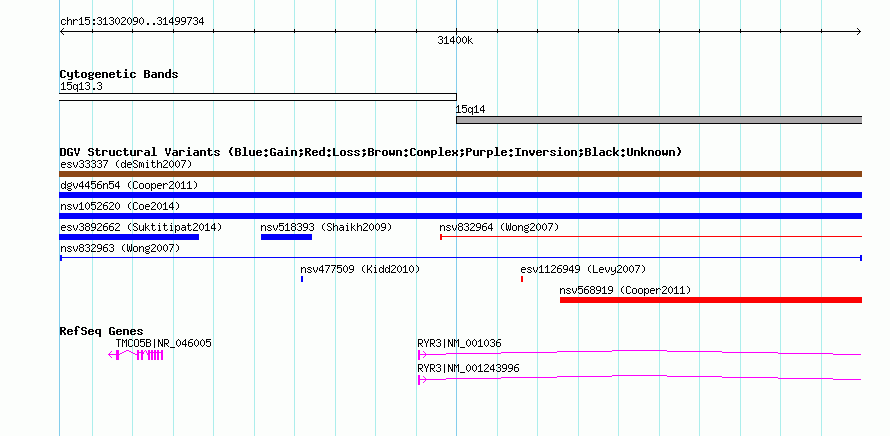The image size is (890, 436).
Task: Select the DGV Structural Variants track title
Action: (371, 152)
